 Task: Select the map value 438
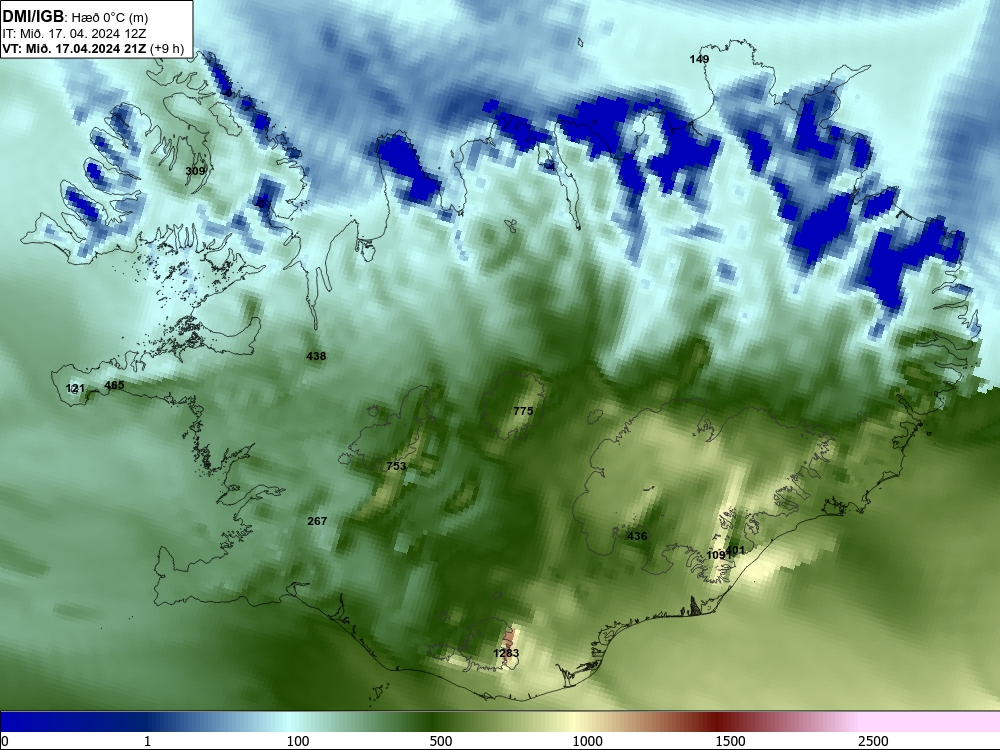[316, 356]
